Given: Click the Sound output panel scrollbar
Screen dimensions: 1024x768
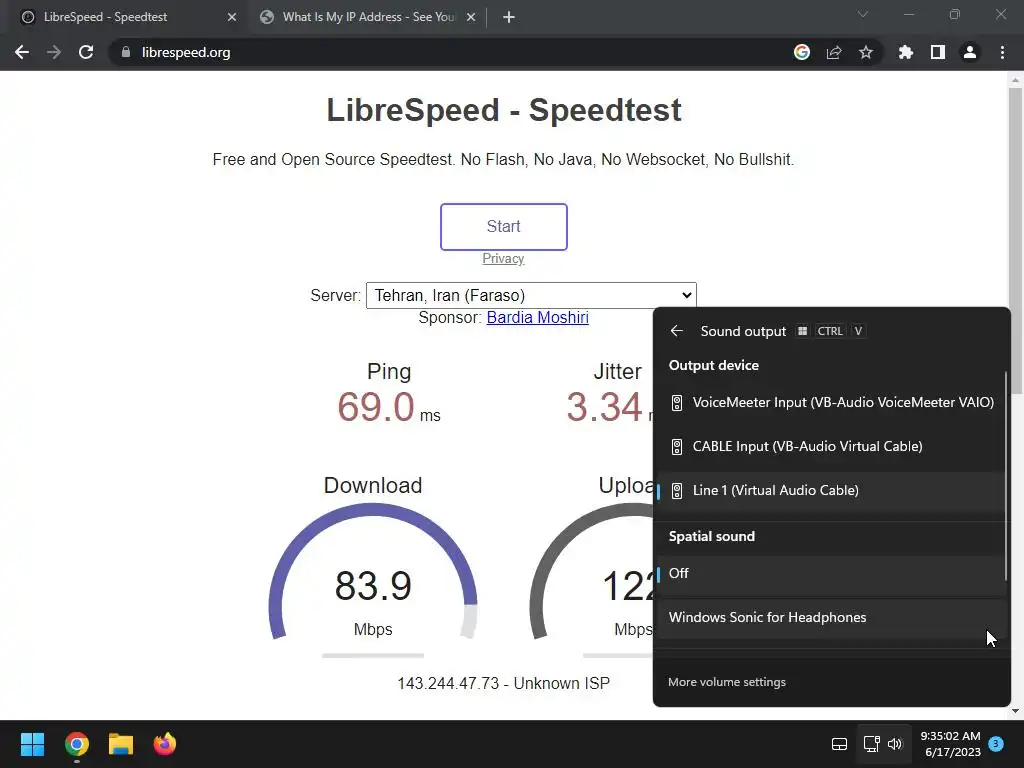Looking at the screenshot, I should (1006, 475).
